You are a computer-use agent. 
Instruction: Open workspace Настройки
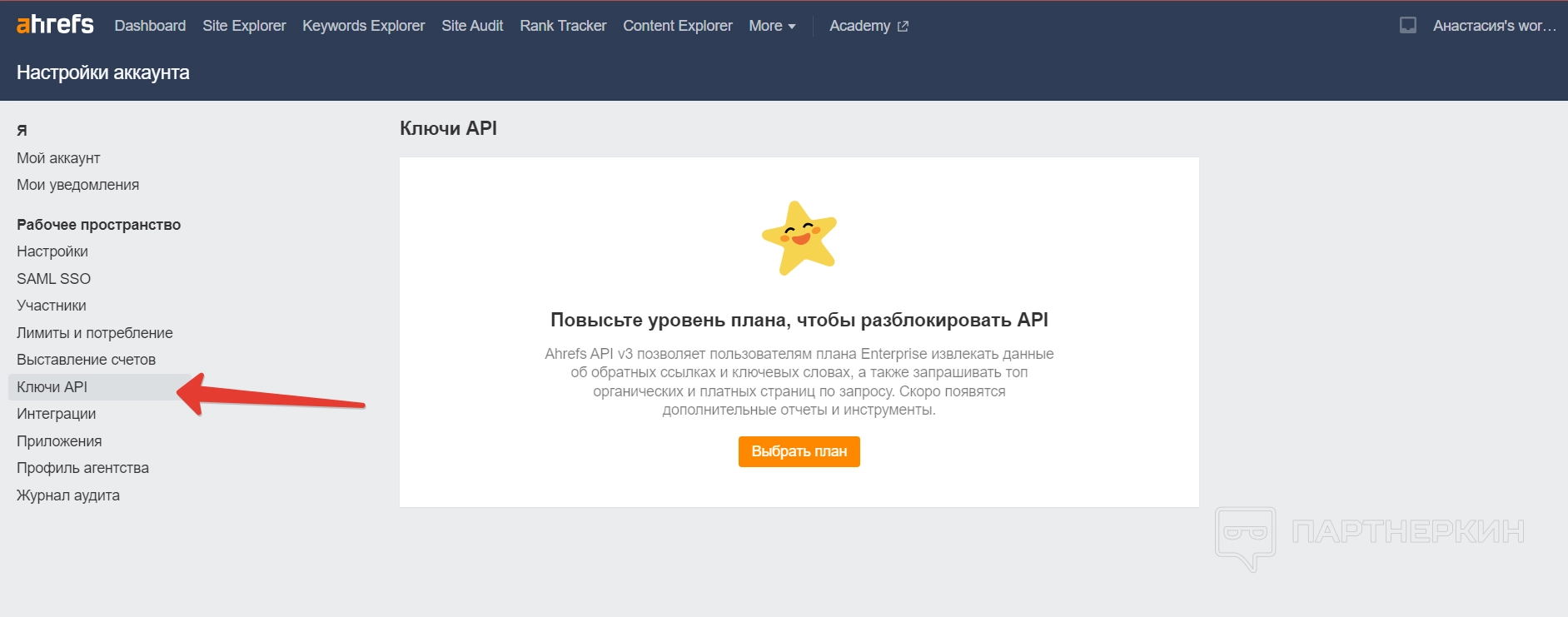pyautogui.click(x=52, y=251)
